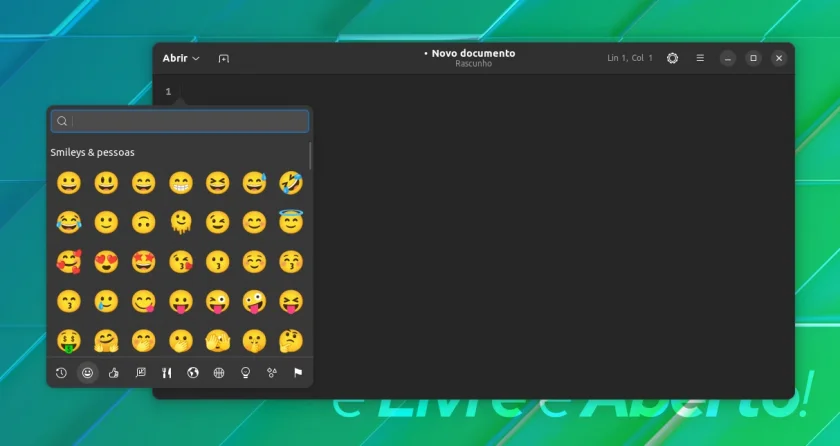Click the emoji picker scrollbar

(x=310, y=156)
